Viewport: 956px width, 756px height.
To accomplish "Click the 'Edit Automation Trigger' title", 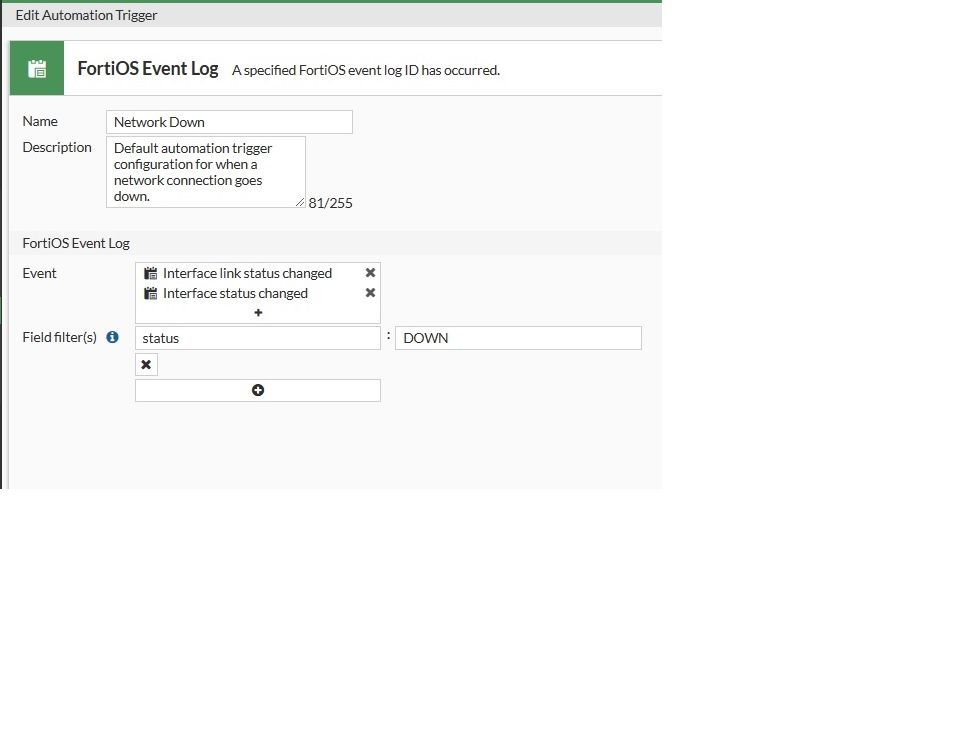I will pyautogui.click(x=87, y=15).
